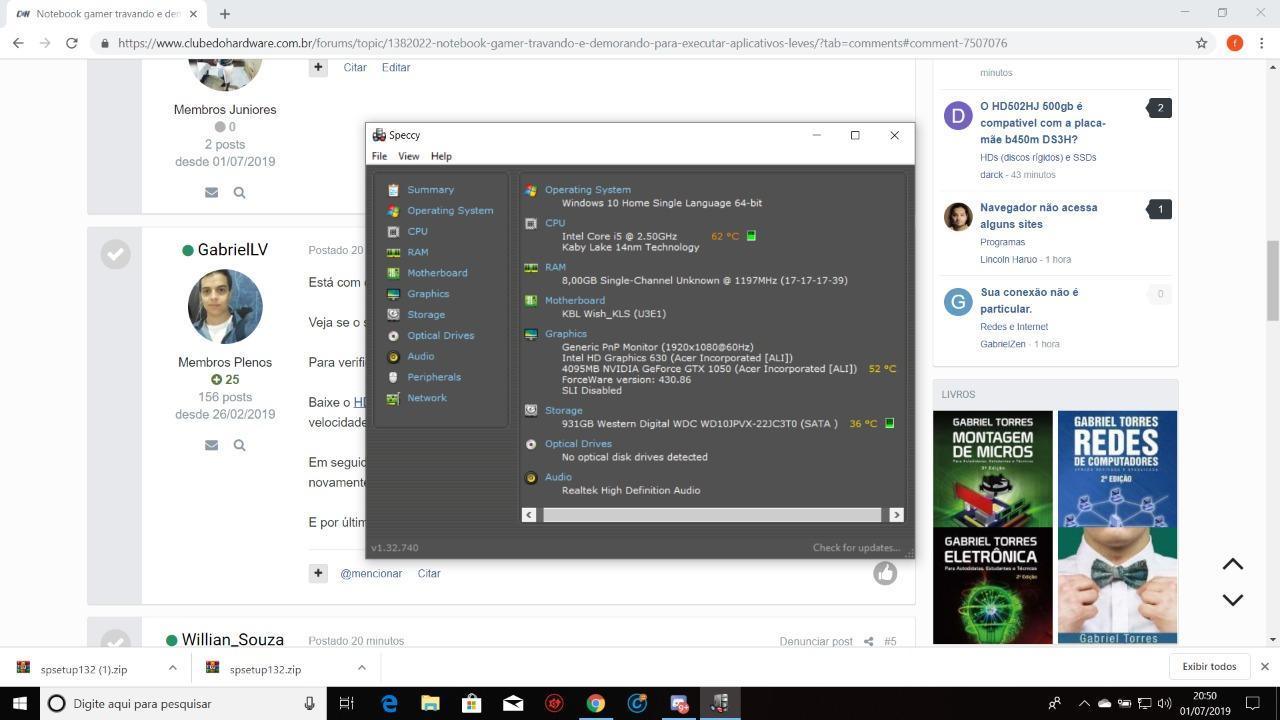The image size is (1280, 720).
Task: Open HD502HJ 500gb topic link
Action: coord(1043,123)
